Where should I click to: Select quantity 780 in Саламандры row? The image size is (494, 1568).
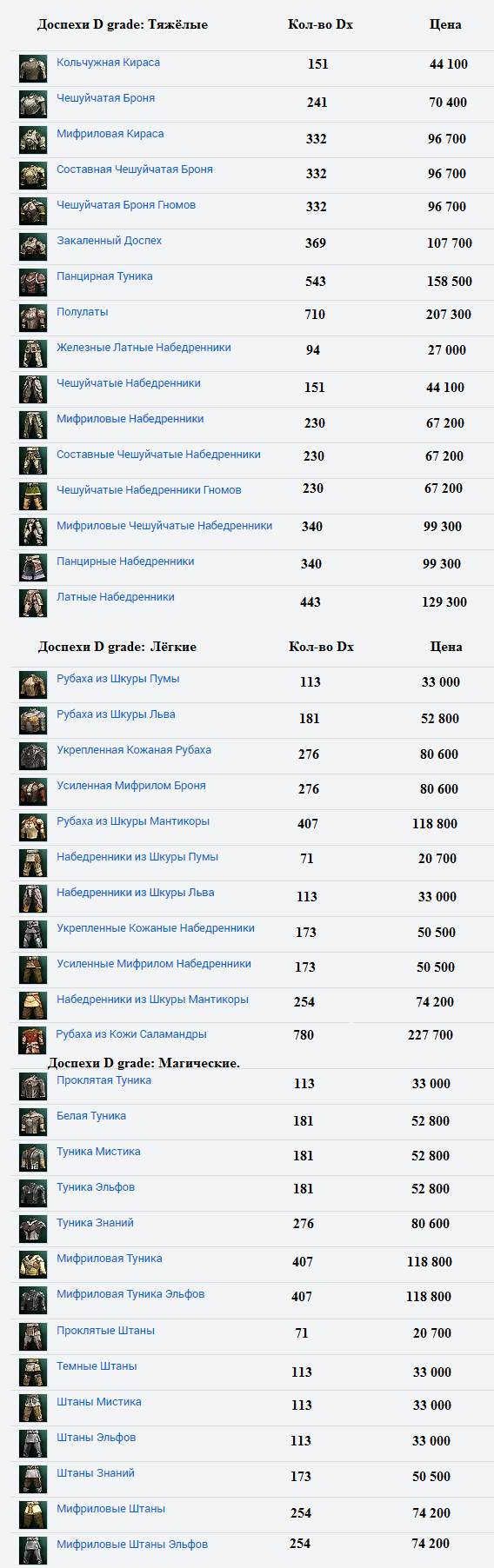pos(304,1035)
